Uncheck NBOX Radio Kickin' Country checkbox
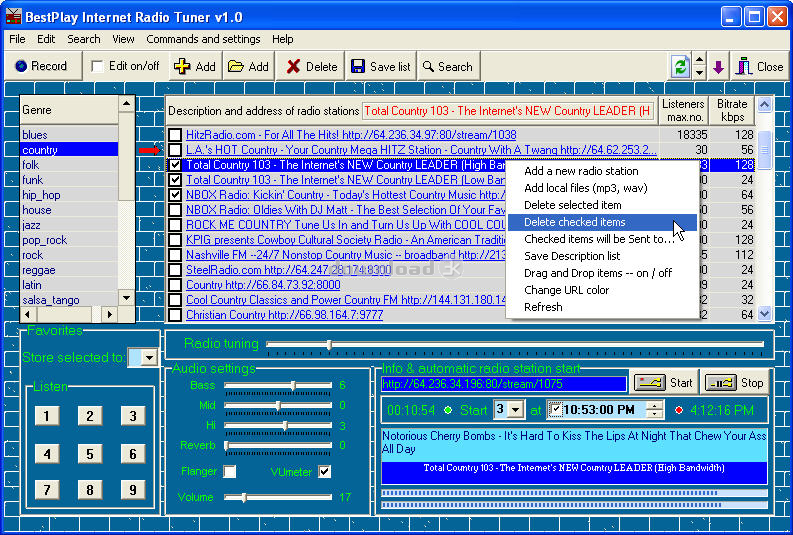The height and width of the screenshot is (535, 793). pyautogui.click(x=175, y=195)
